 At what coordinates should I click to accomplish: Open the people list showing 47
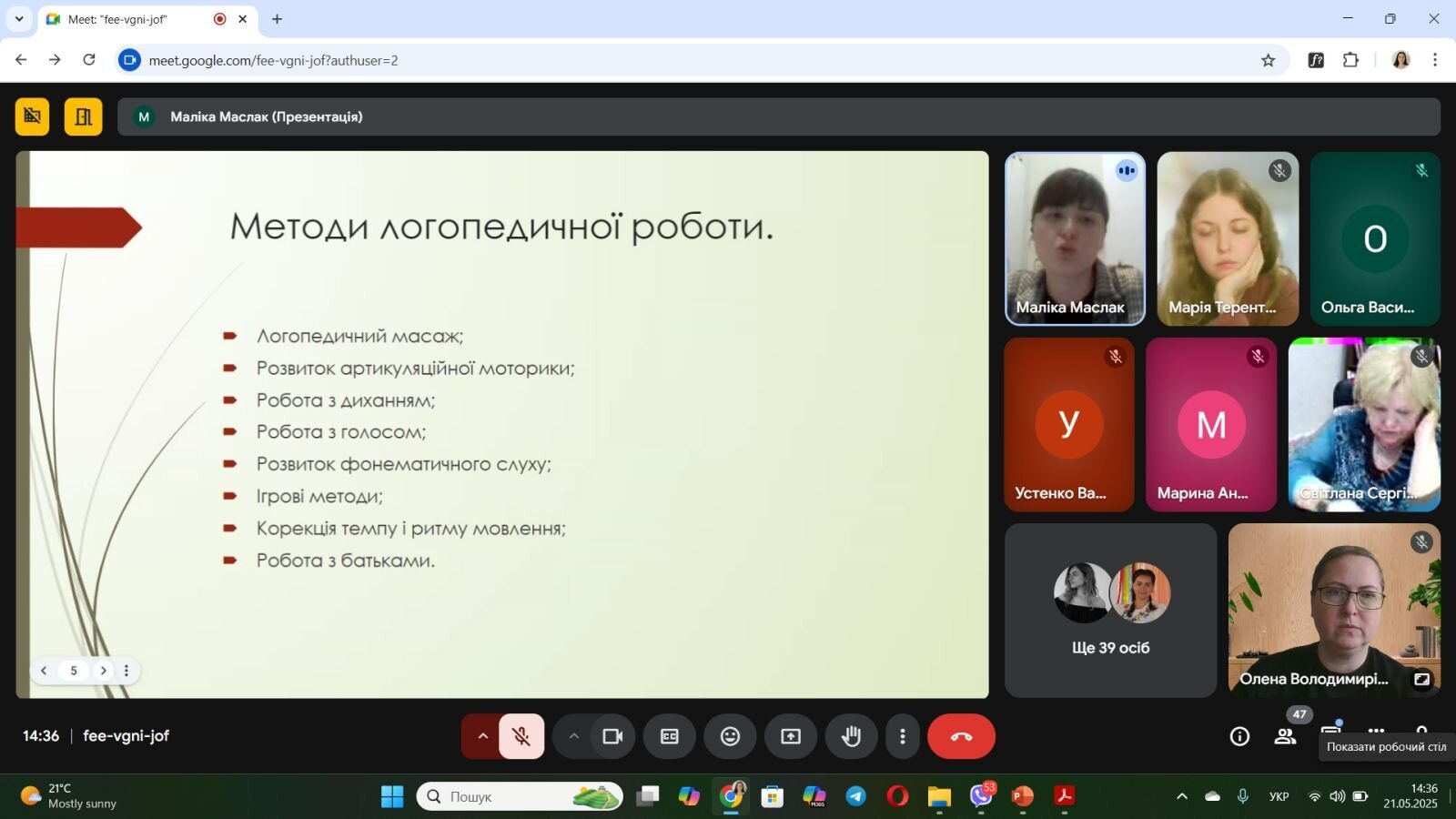point(1285,736)
